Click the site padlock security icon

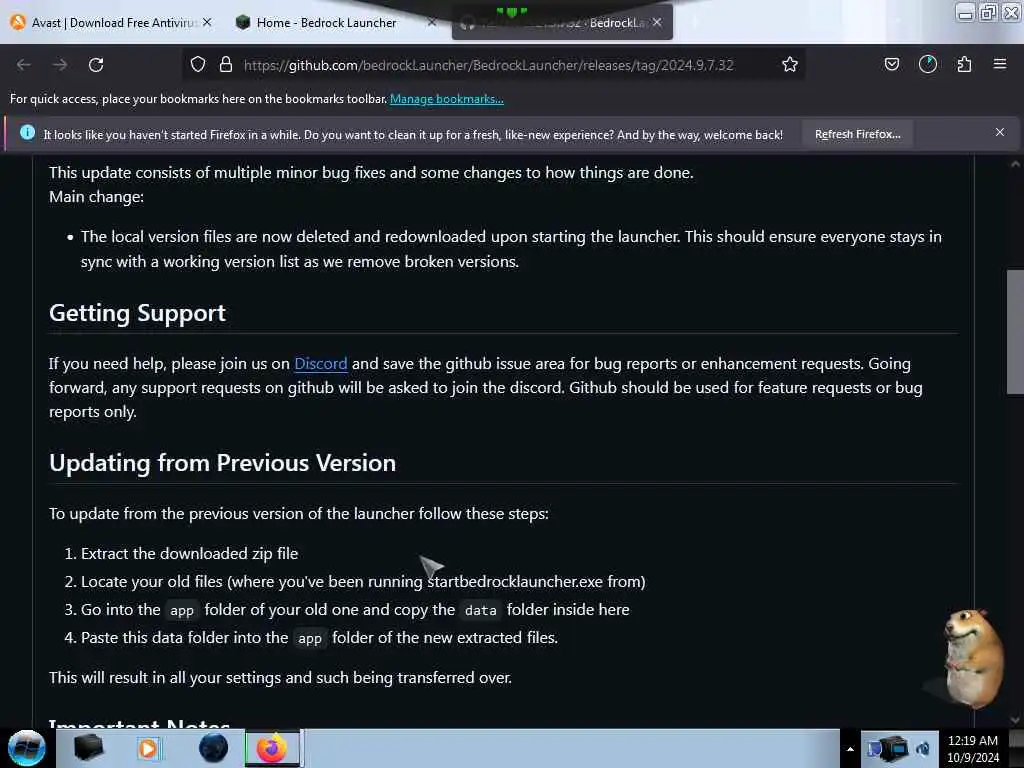226,65
